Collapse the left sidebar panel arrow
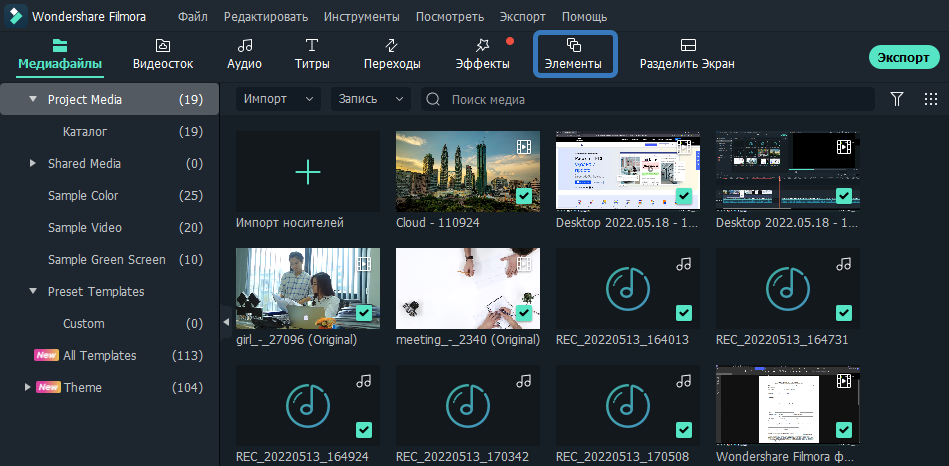 226,322
